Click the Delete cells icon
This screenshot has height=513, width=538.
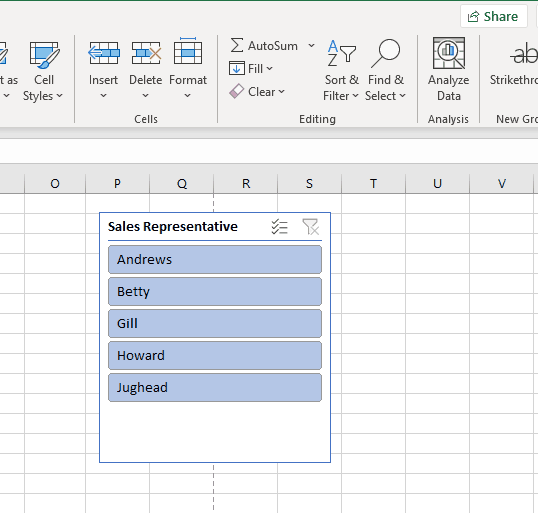pyautogui.click(x=146, y=53)
